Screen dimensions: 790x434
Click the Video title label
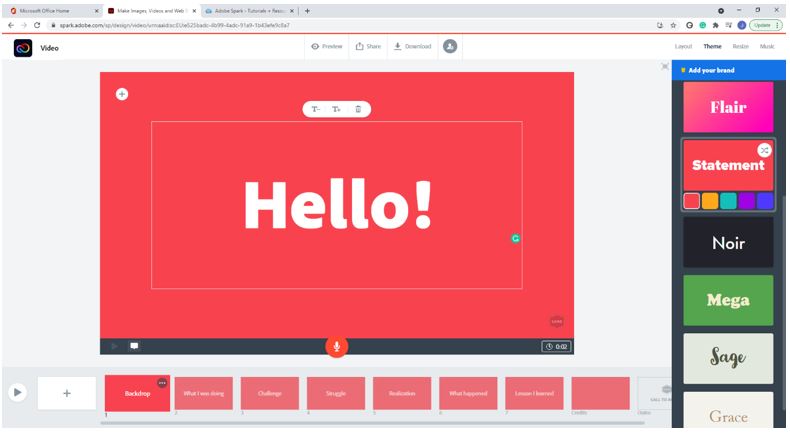point(49,48)
